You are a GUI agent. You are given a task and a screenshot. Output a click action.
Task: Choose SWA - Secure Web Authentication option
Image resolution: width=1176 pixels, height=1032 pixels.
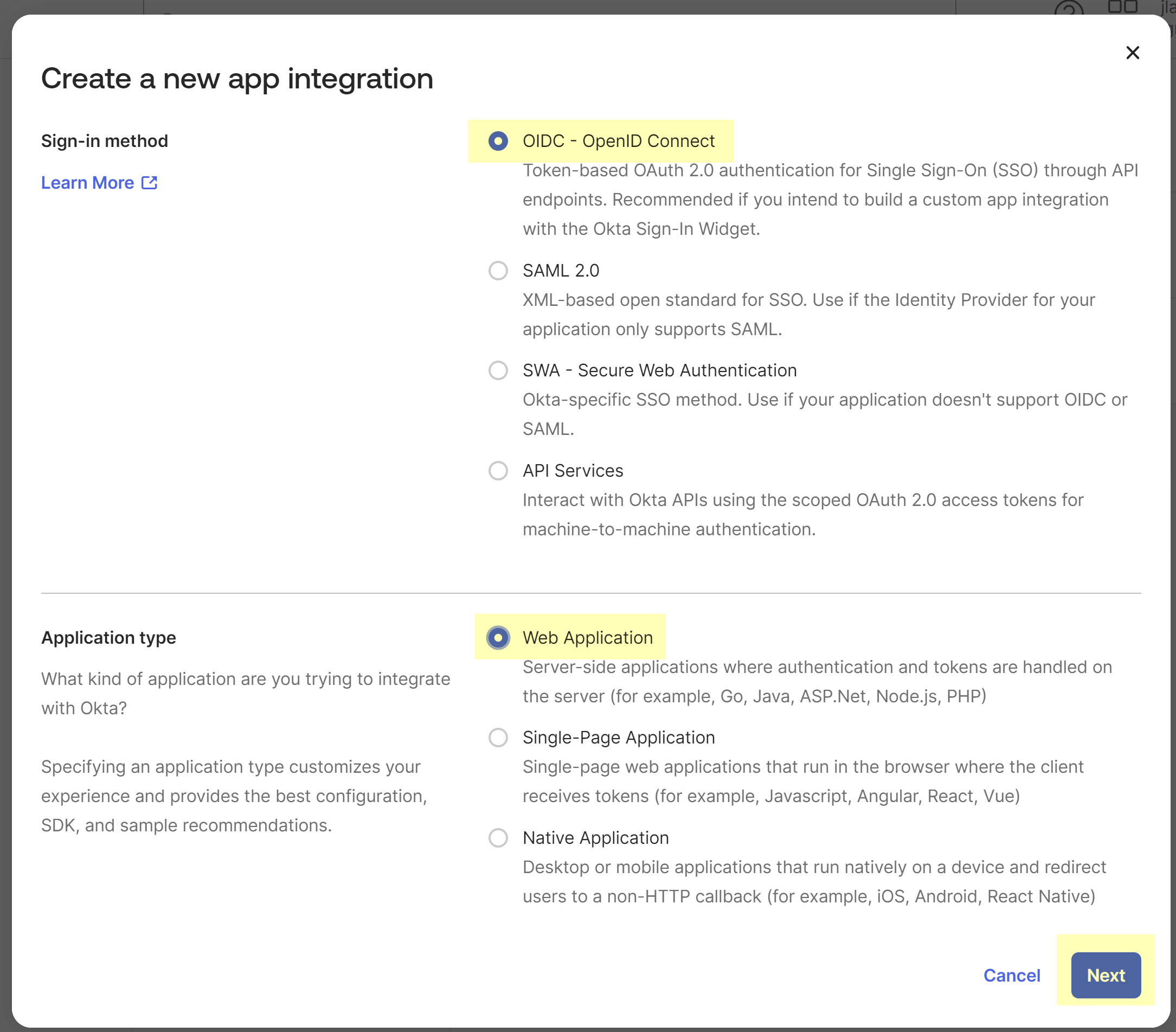coord(498,370)
